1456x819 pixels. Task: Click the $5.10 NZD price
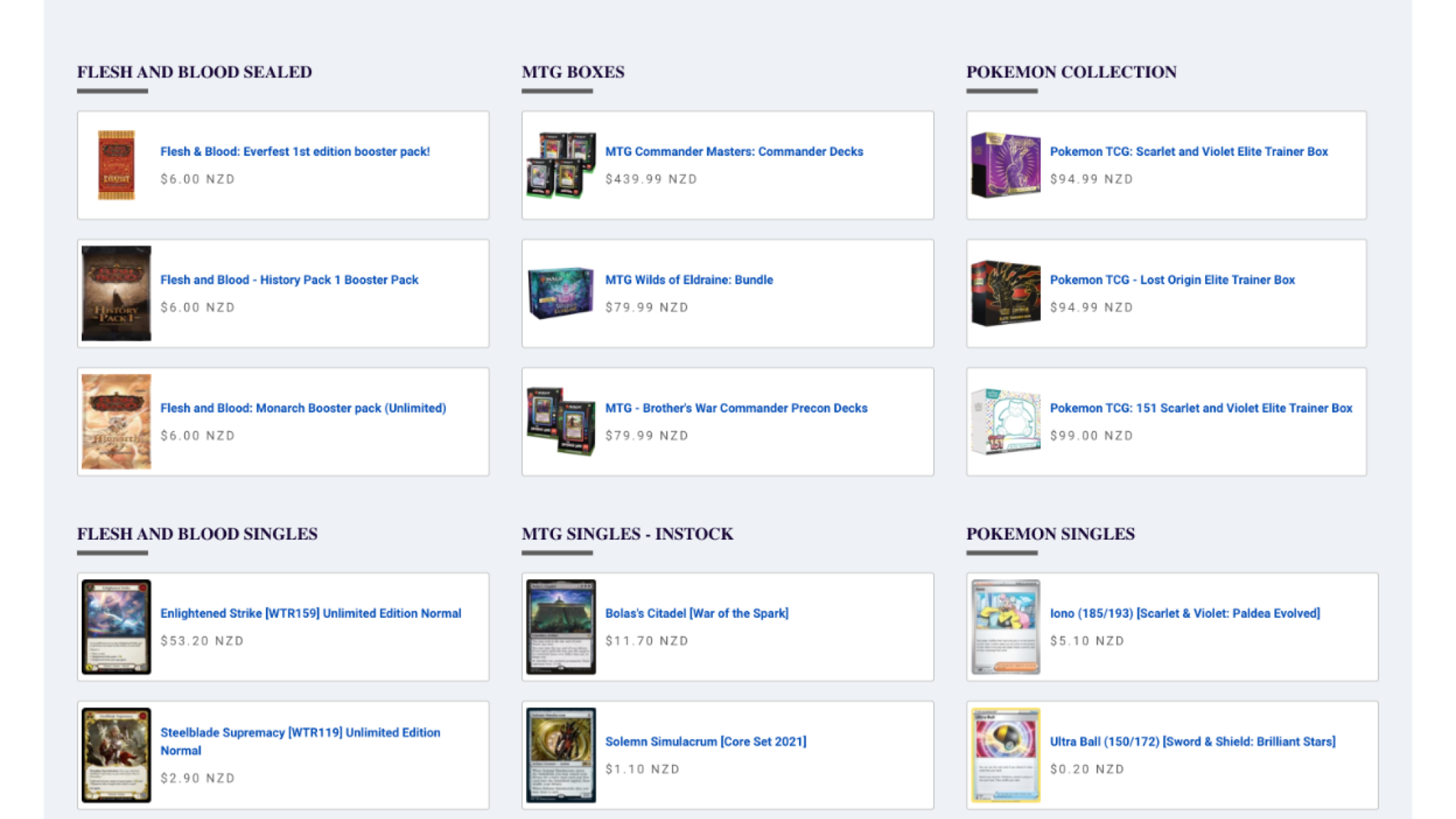coord(1087,641)
